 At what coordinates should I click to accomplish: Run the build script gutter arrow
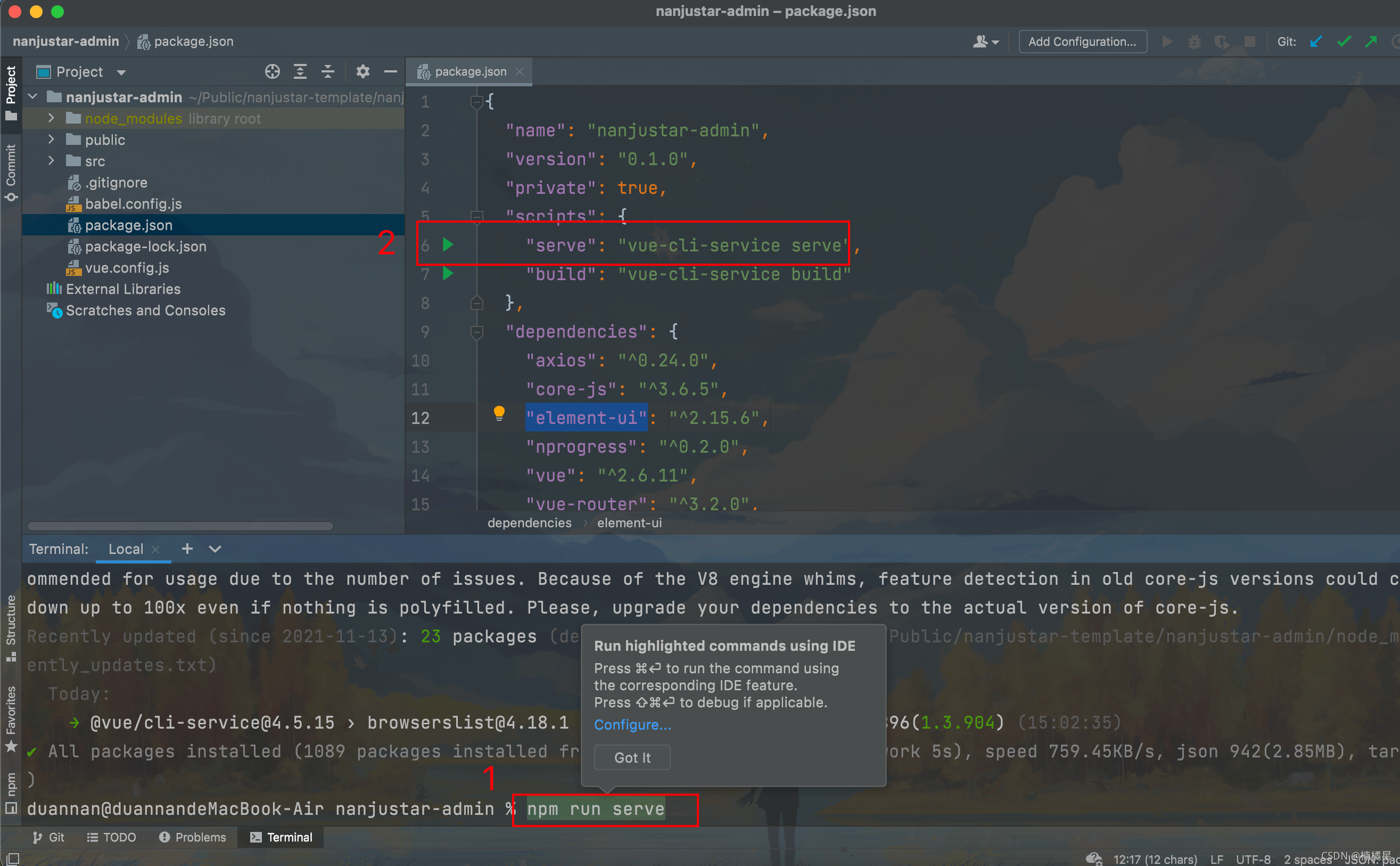(x=448, y=274)
